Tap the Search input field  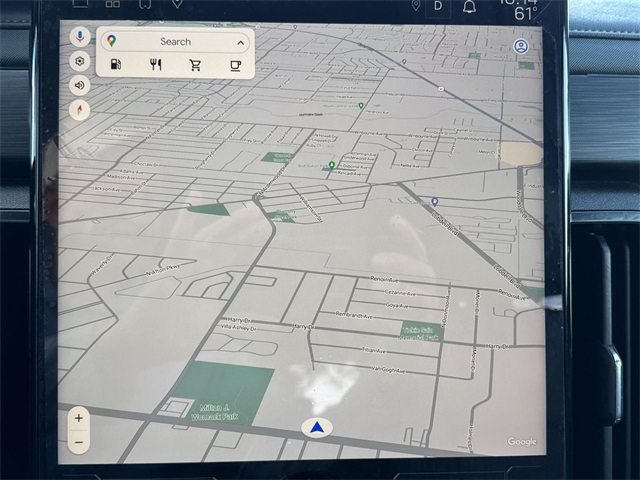(176, 42)
